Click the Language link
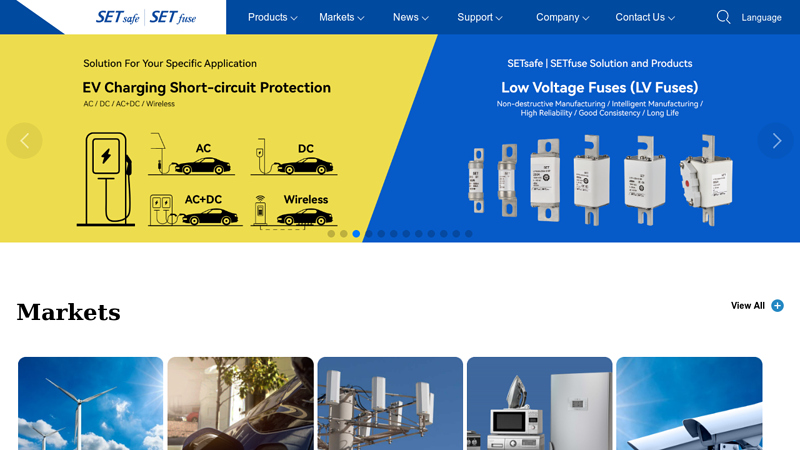The image size is (800, 450). (x=761, y=17)
